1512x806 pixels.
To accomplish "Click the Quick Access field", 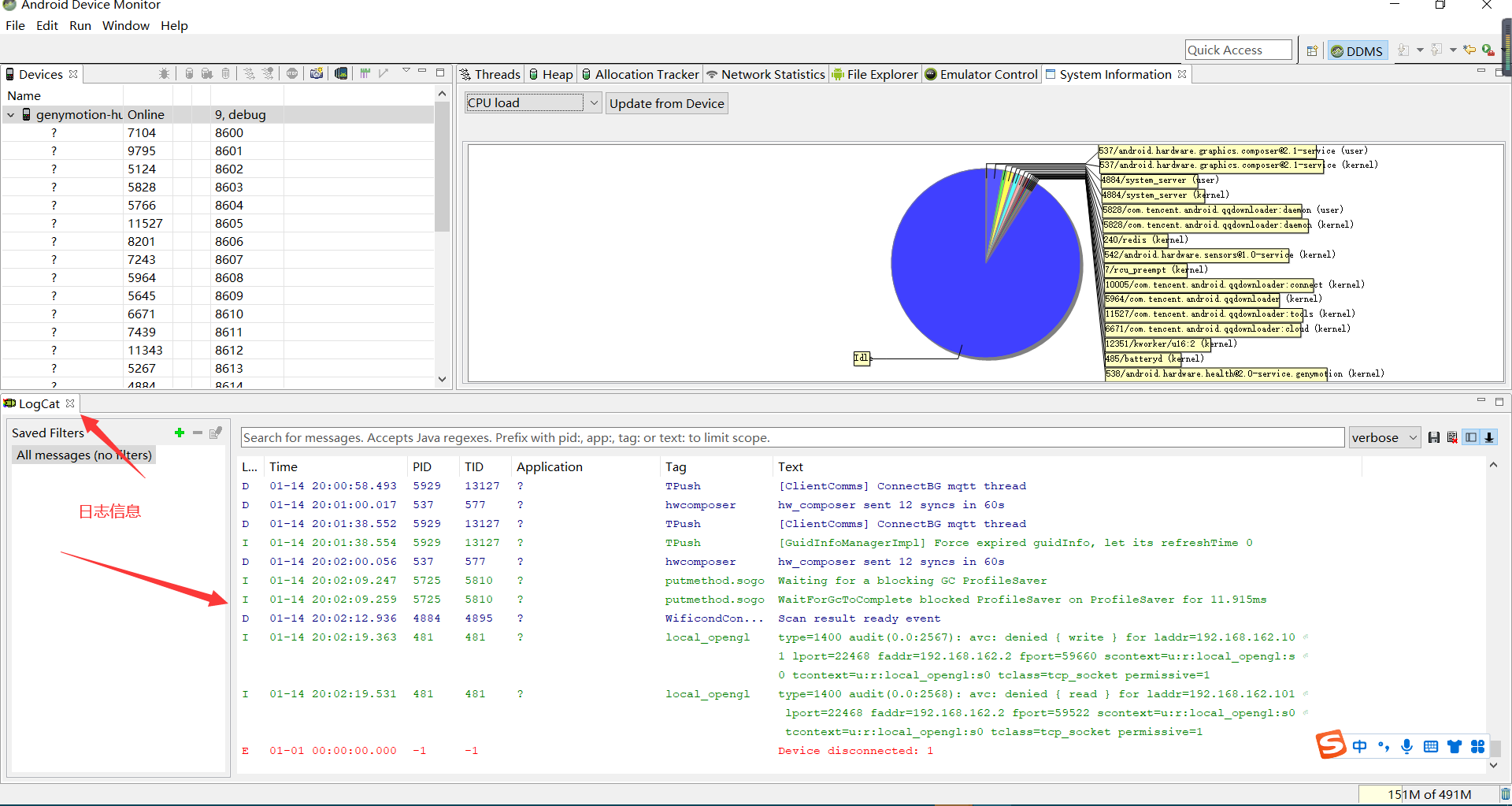I will 1238,50.
